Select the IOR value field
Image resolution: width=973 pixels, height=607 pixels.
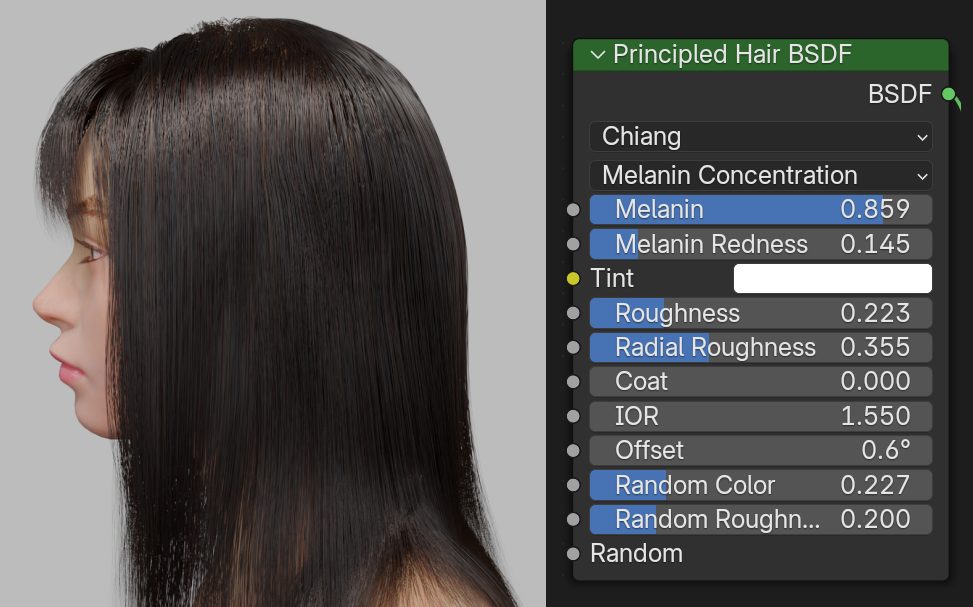point(760,416)
